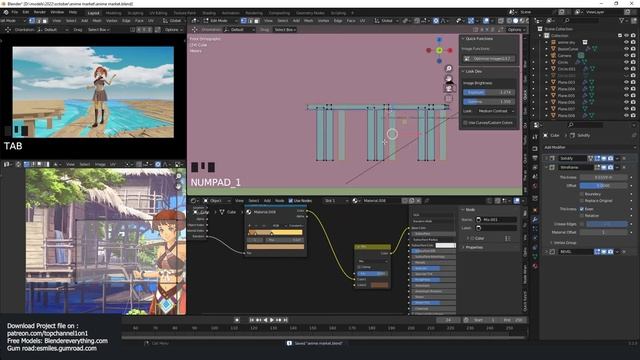
Task: Toggle visibility eye of Plane.003
Action: tap(626, 82)
